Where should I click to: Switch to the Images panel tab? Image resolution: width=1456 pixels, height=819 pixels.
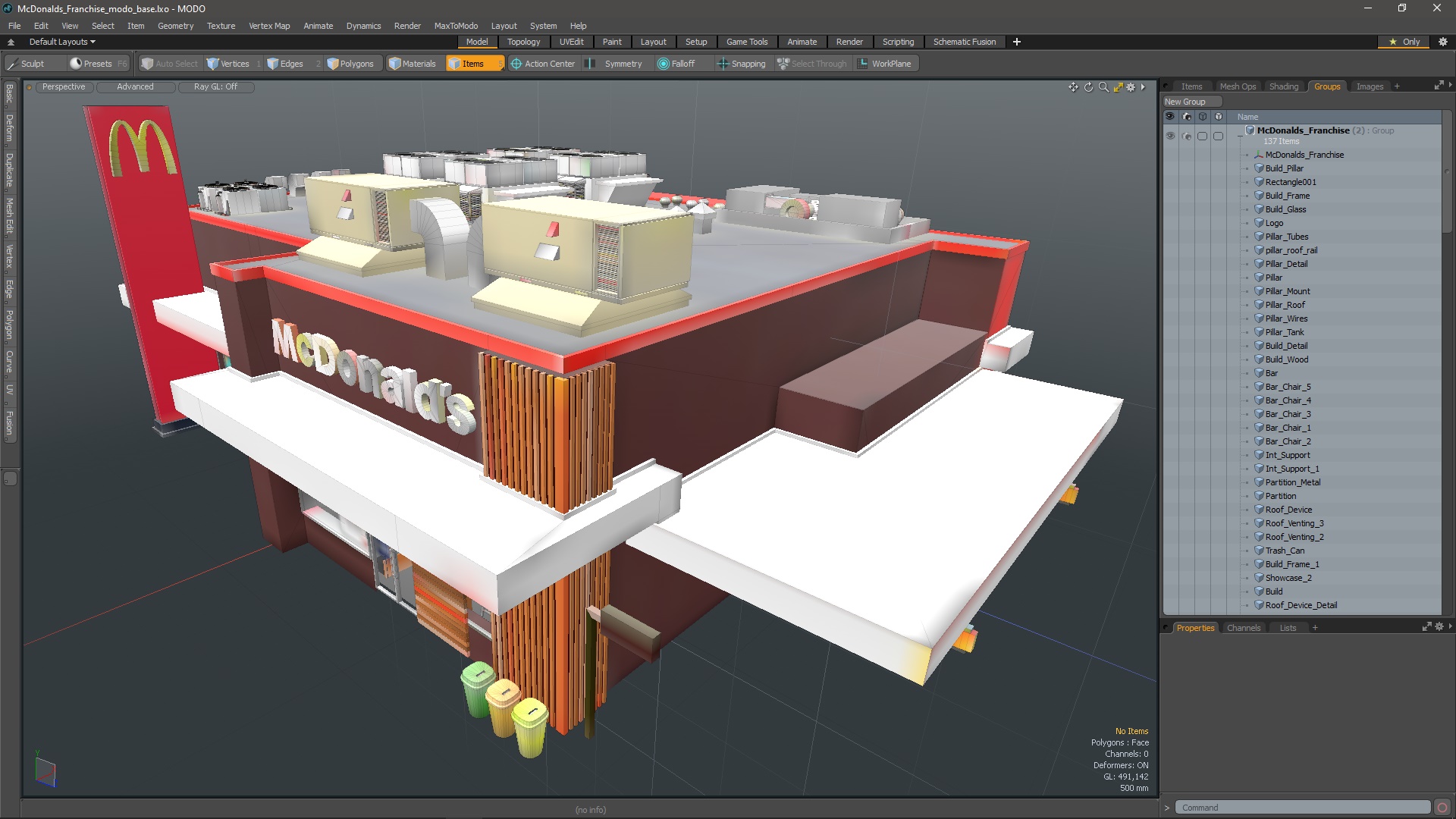(1370, 86)
